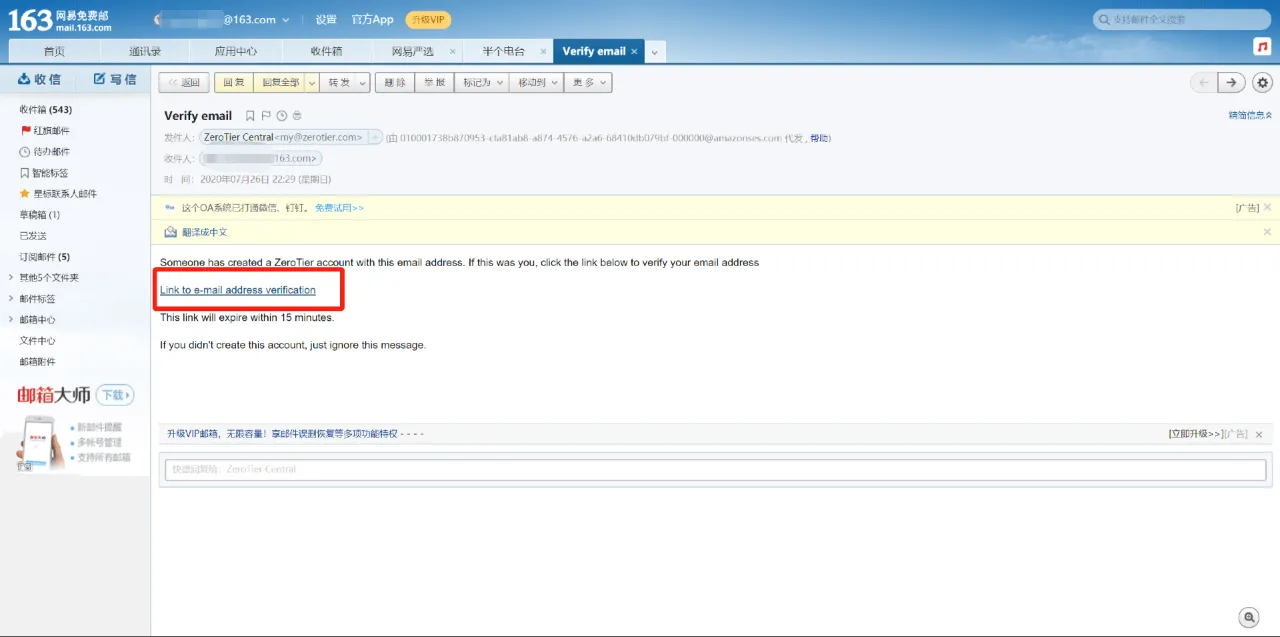The width and height of the screenshot is (1280, 637).
Task: Close the 网易严选 tab
Action: pyautogui.click(x=453, y=51)
